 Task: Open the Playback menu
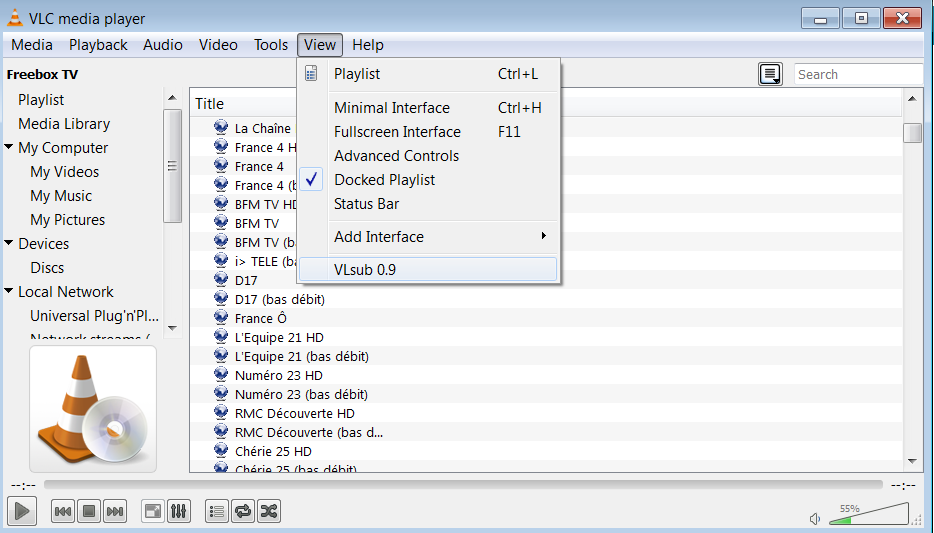(x=98, y=45)
